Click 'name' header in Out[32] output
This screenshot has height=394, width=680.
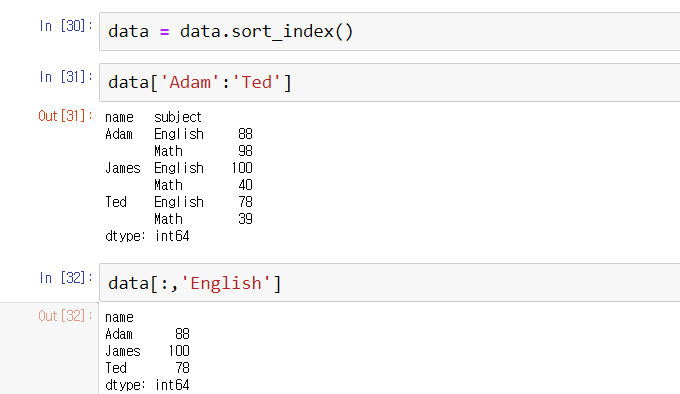[119, 317]
